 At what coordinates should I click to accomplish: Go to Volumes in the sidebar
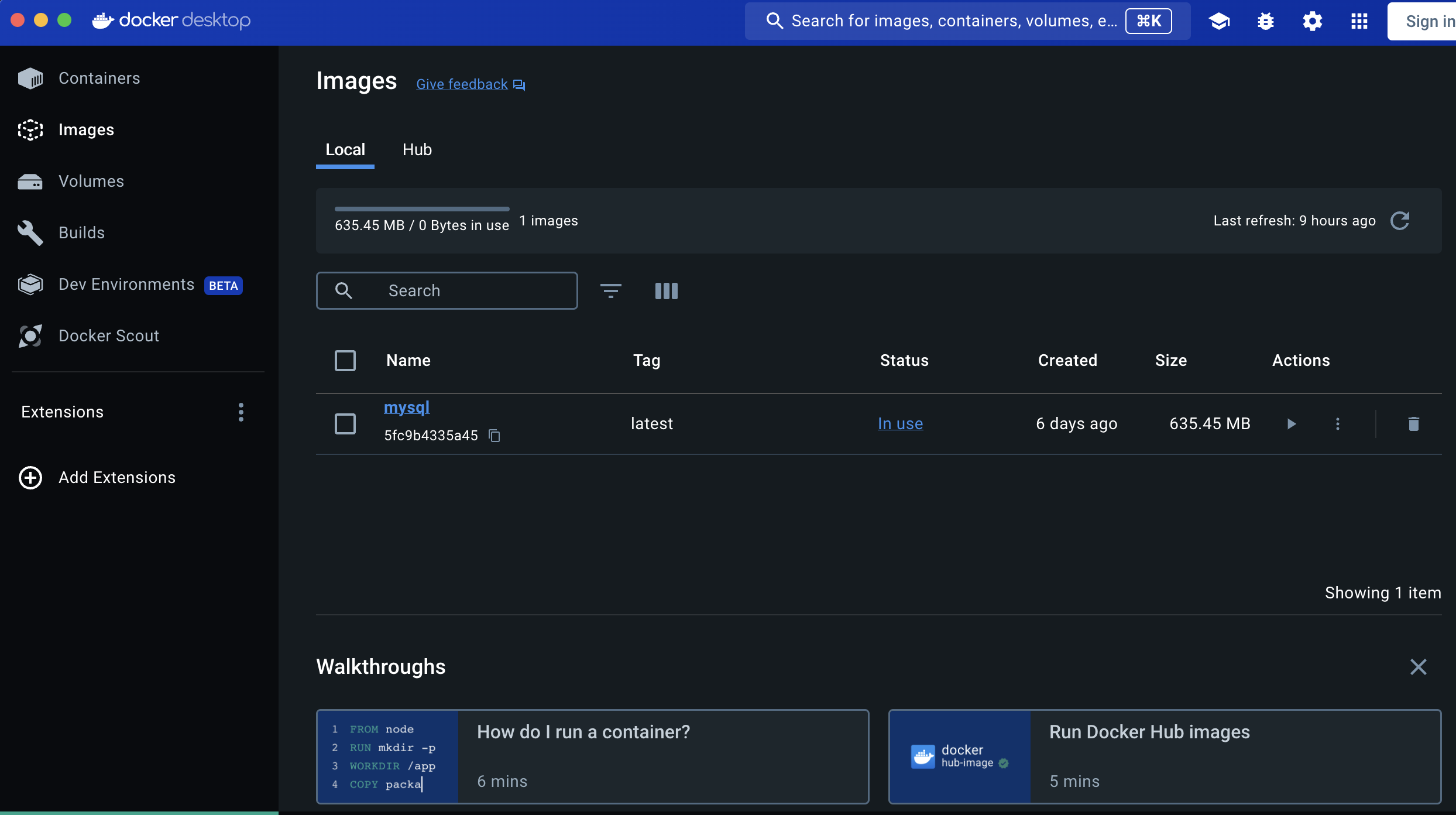pyautogui.click(x=91, y=181)
